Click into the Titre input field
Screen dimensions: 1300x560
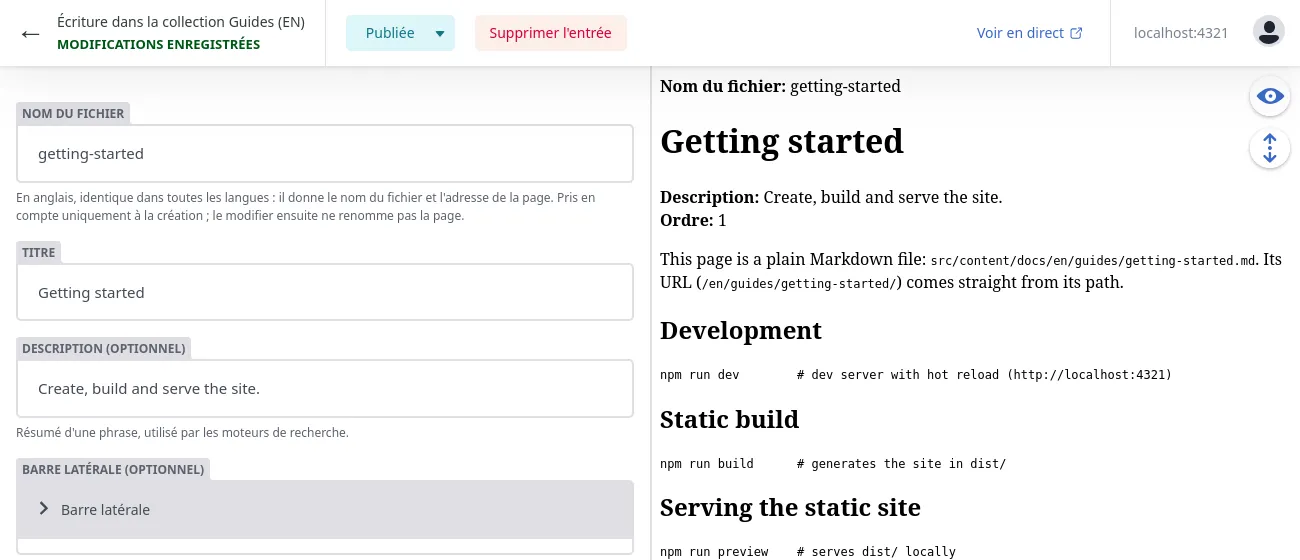click(325, 293)
